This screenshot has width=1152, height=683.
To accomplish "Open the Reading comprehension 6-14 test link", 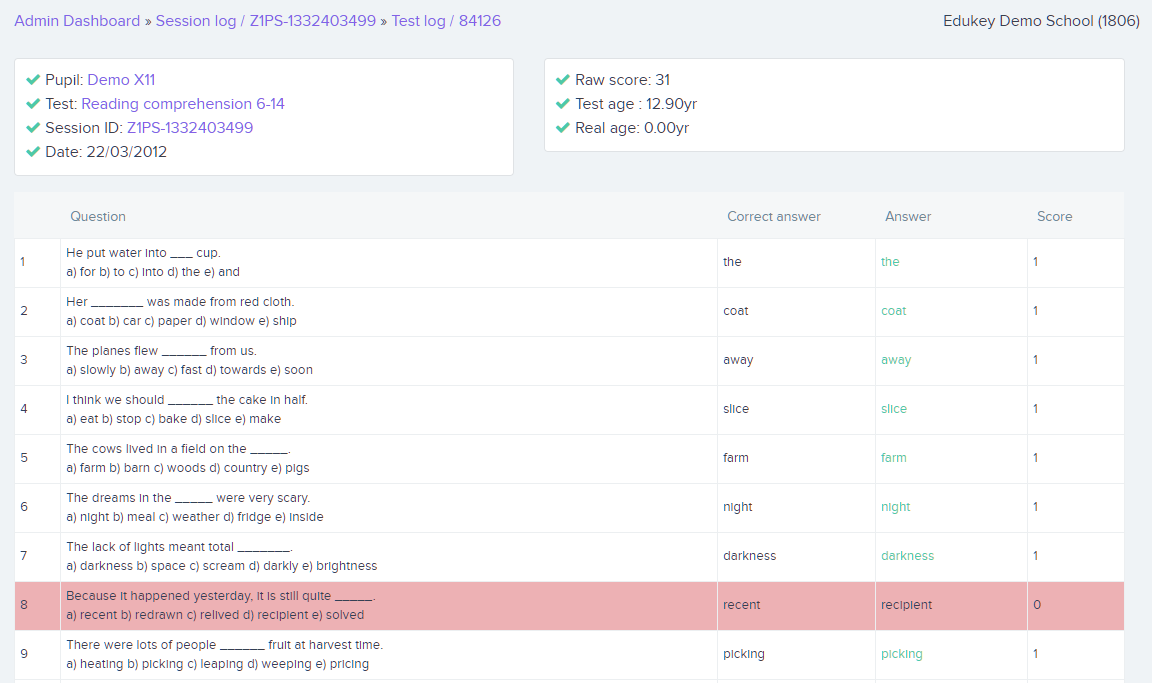I will [x=183, y=104].
